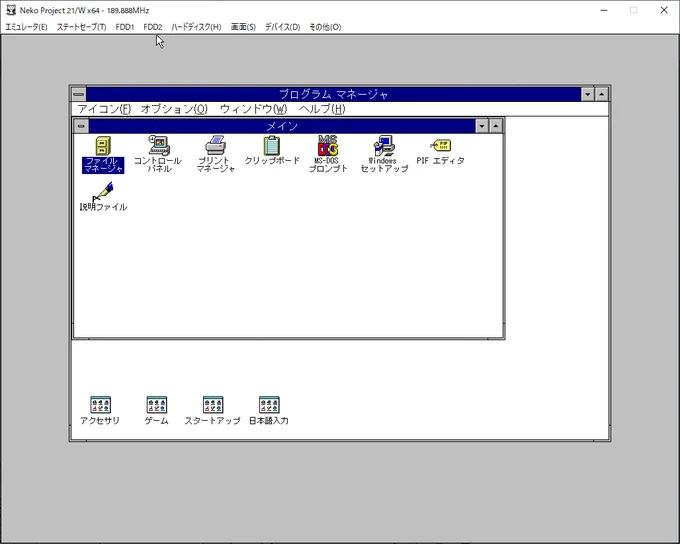
Task: Select the ファイルマネージャ (File Manager) icon
Action: (103, 155)
